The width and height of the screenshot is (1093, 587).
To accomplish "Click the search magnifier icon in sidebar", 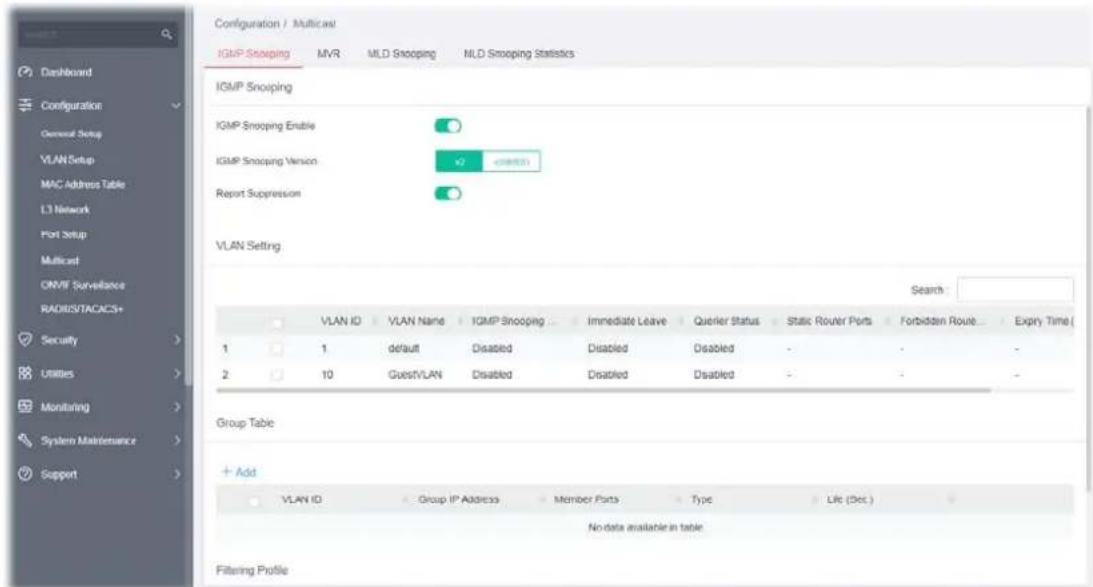I will pyautogui.click(x=166, y=33).
